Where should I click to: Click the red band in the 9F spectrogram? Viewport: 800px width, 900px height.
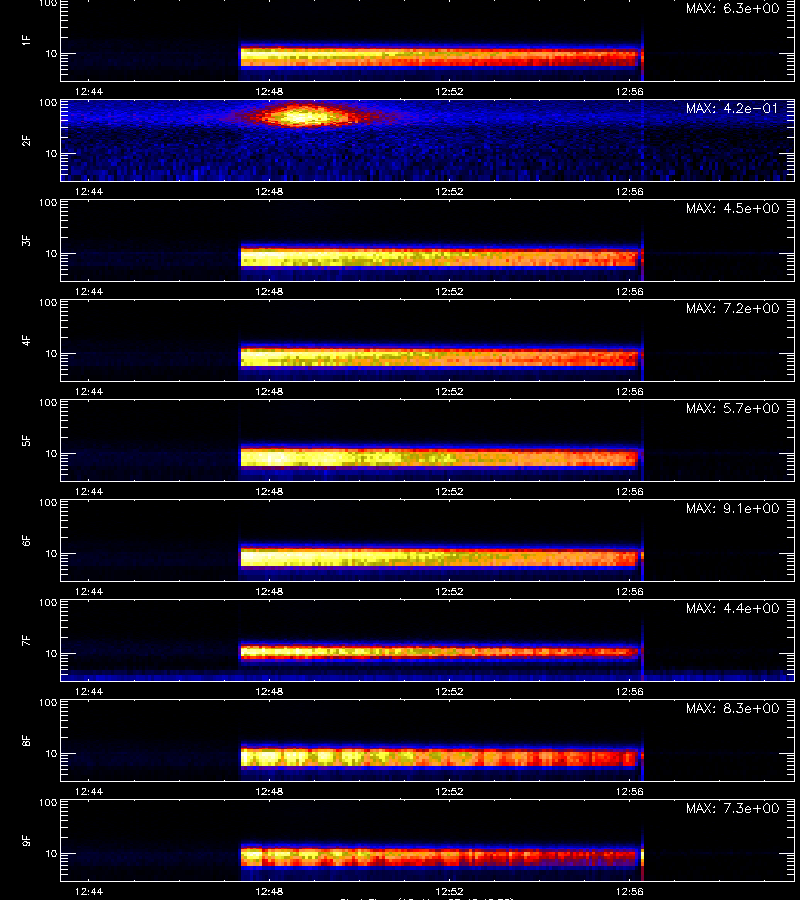coord(439,858)
